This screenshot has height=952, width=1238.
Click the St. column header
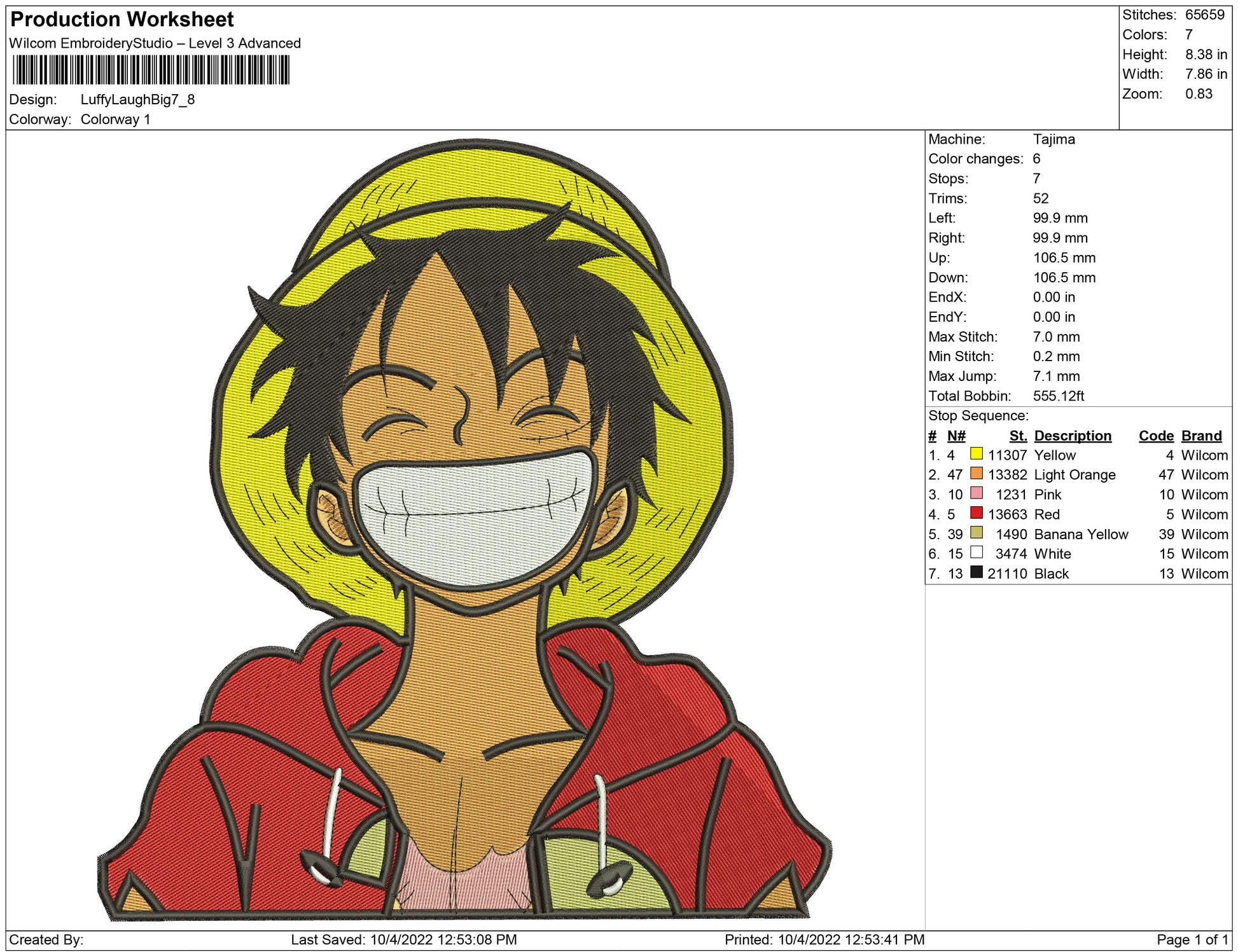point(1018,436)
